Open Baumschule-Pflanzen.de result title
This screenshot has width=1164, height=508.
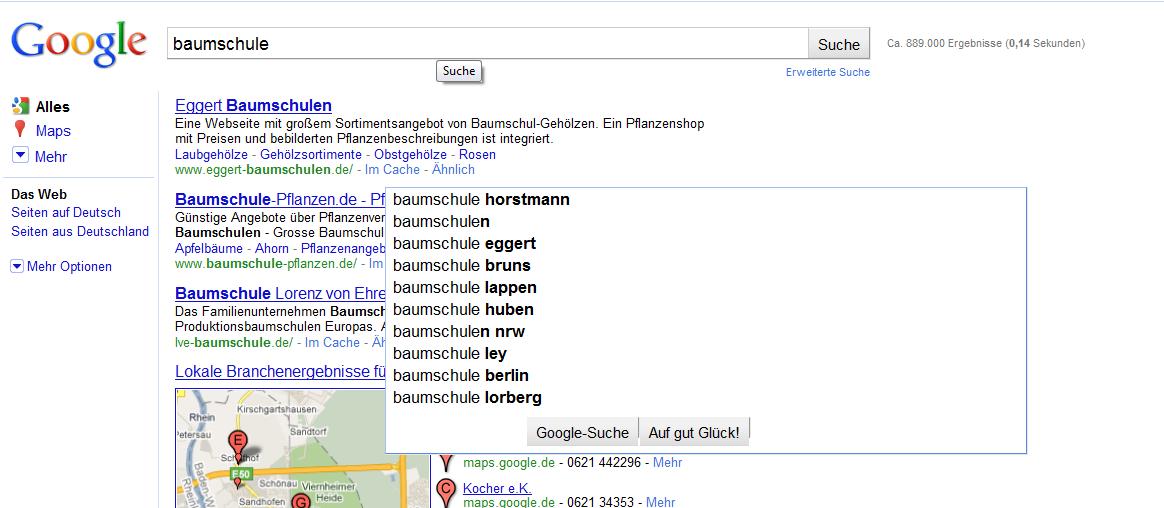click(280, 200)
